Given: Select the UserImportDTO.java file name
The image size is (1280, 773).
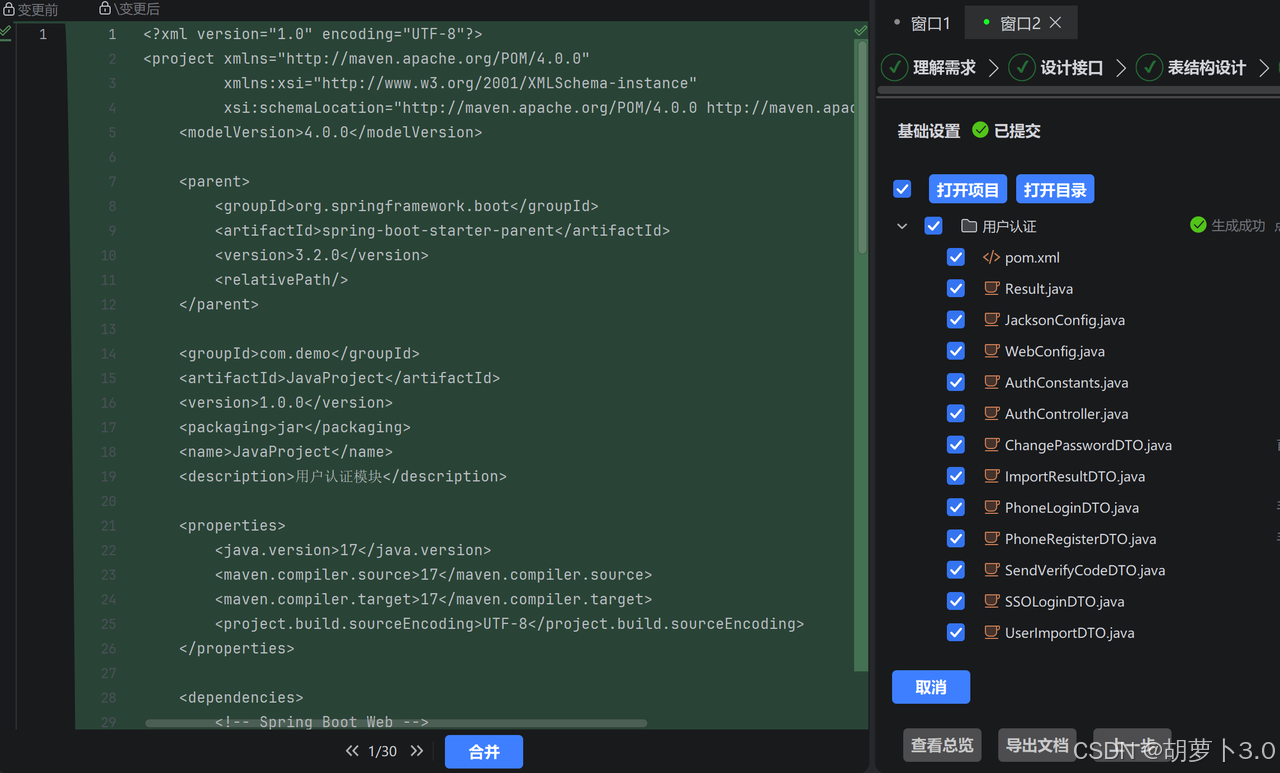Looking at the screenshot, I should (1069, 632).
